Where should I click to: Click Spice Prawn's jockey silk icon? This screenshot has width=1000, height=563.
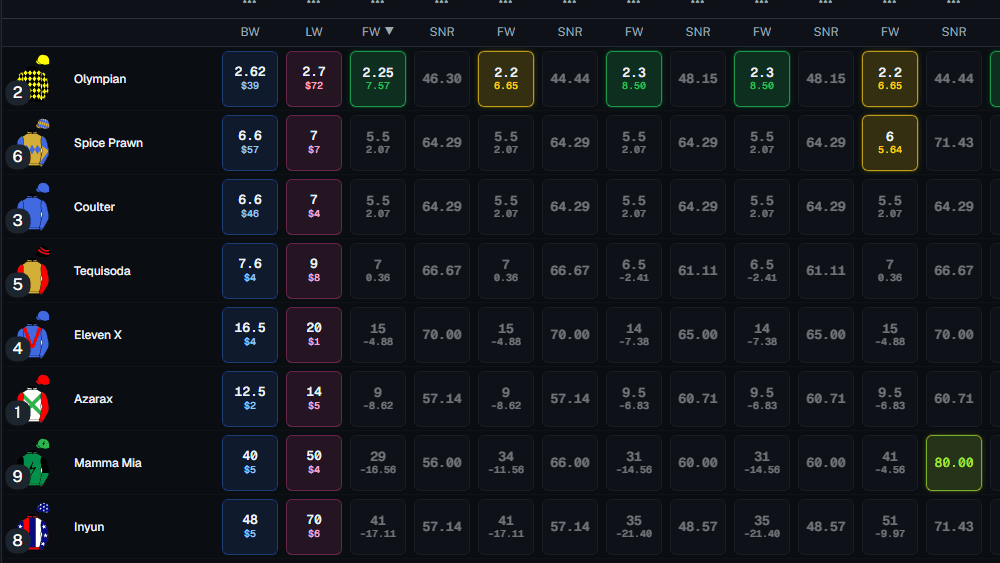[35, 142]
